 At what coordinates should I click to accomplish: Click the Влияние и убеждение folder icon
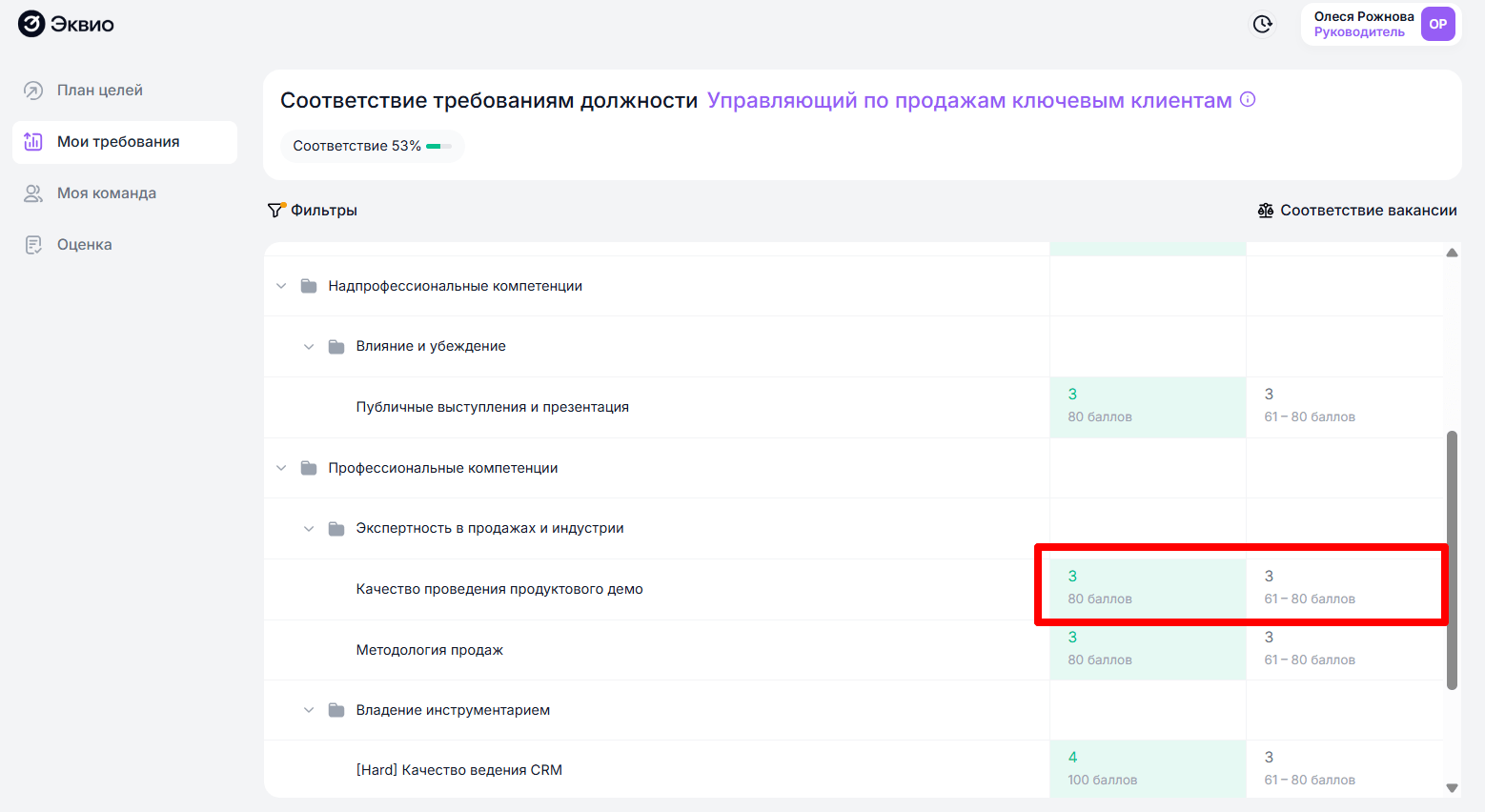(x=336, y=346)
